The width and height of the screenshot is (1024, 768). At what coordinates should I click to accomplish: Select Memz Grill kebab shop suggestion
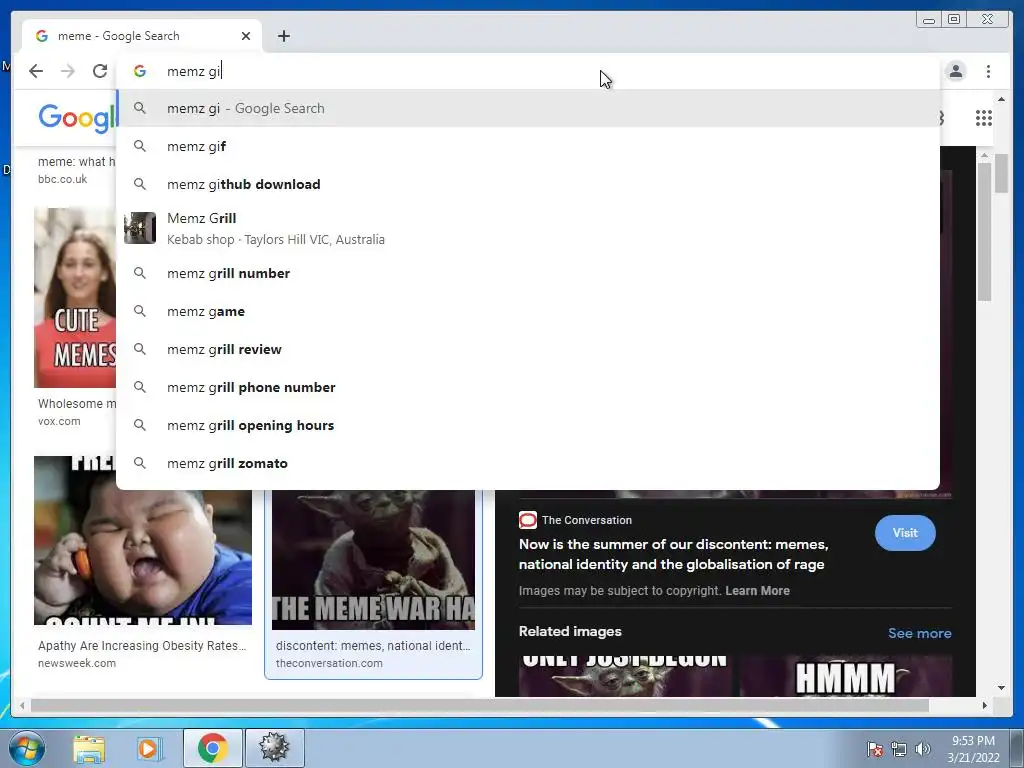(528, 229)
